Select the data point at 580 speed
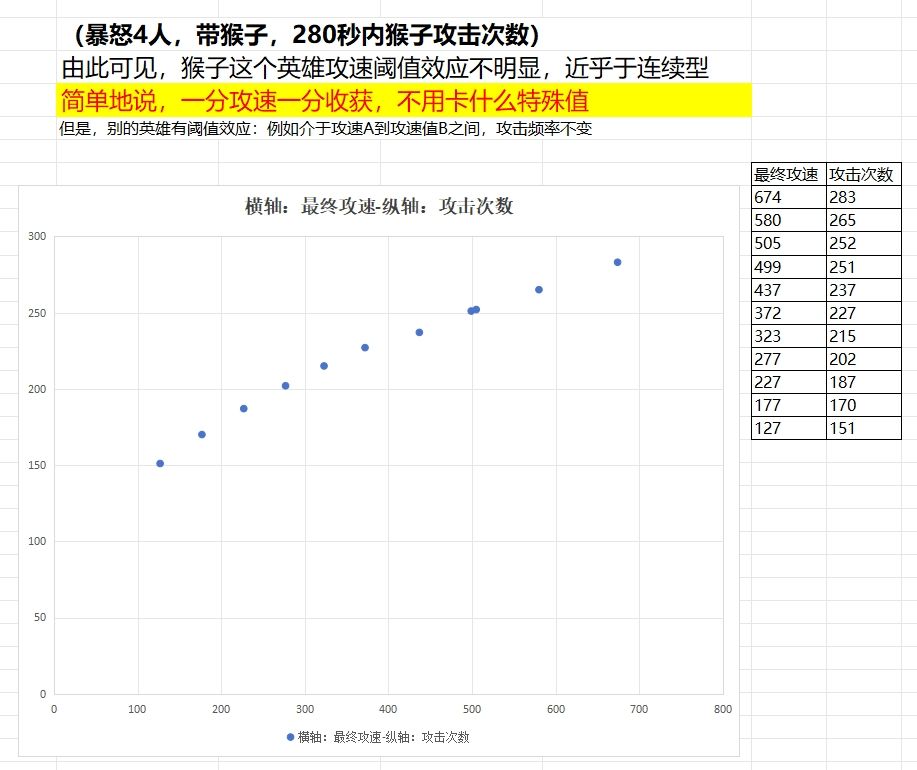This screenshot has height=770, width=917. (x=539, y=289)
